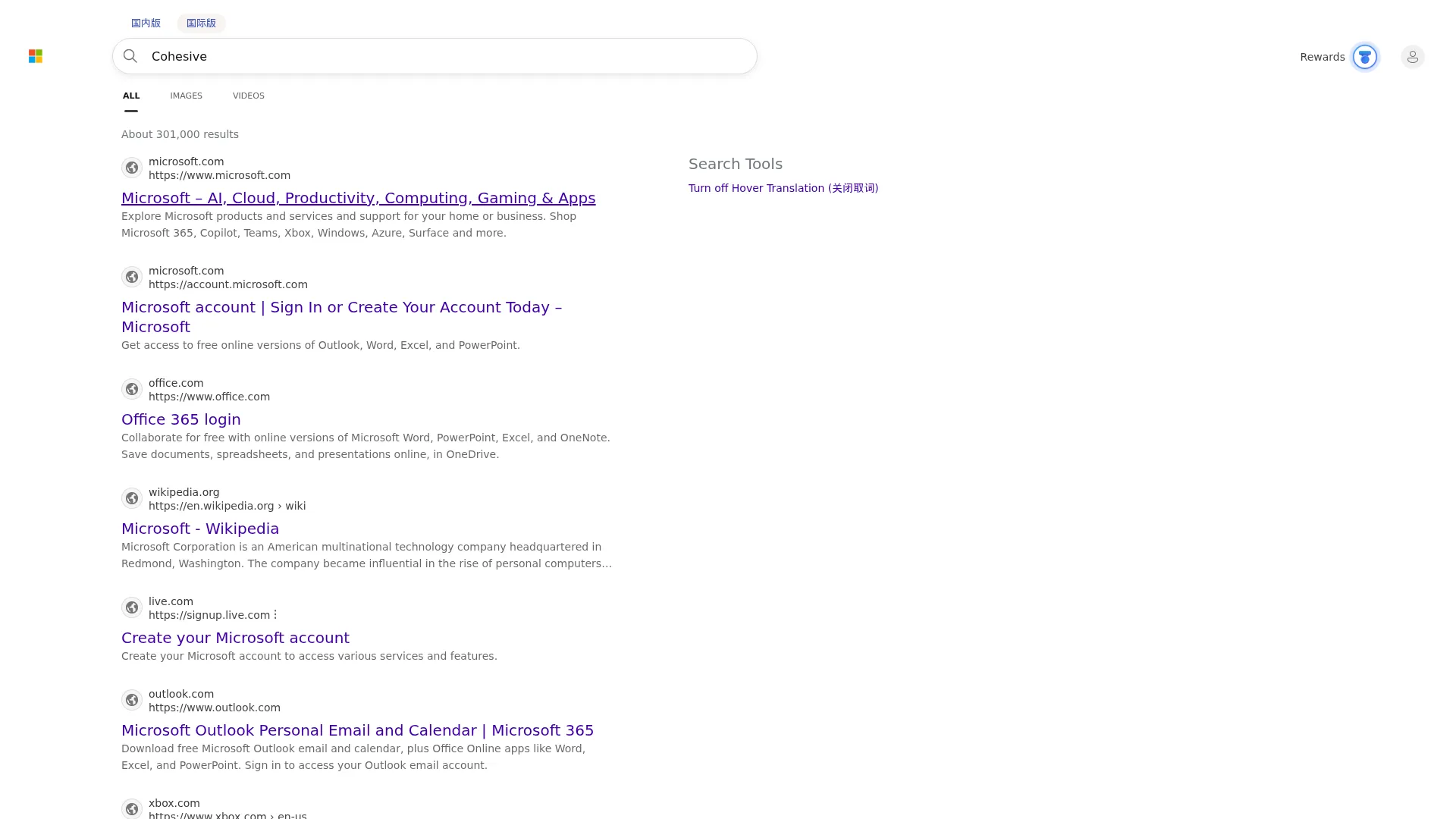The height and width of the screenshot is (819, 1456).
Task: Click globe icon beside xbox.com result
Action: 132,808
